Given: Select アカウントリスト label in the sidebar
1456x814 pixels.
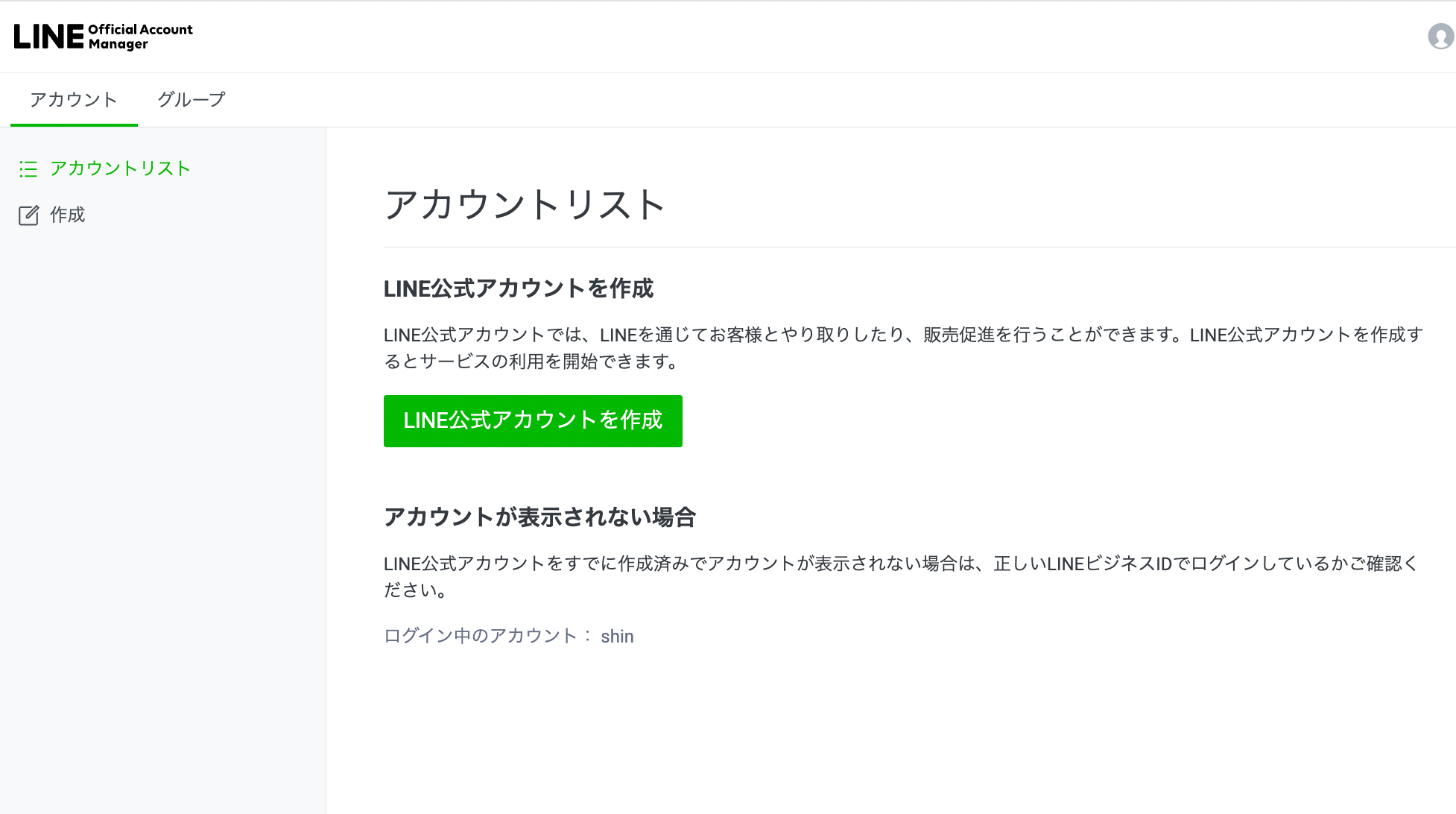Looking at the screenshot, I should [x=120, y=168].
